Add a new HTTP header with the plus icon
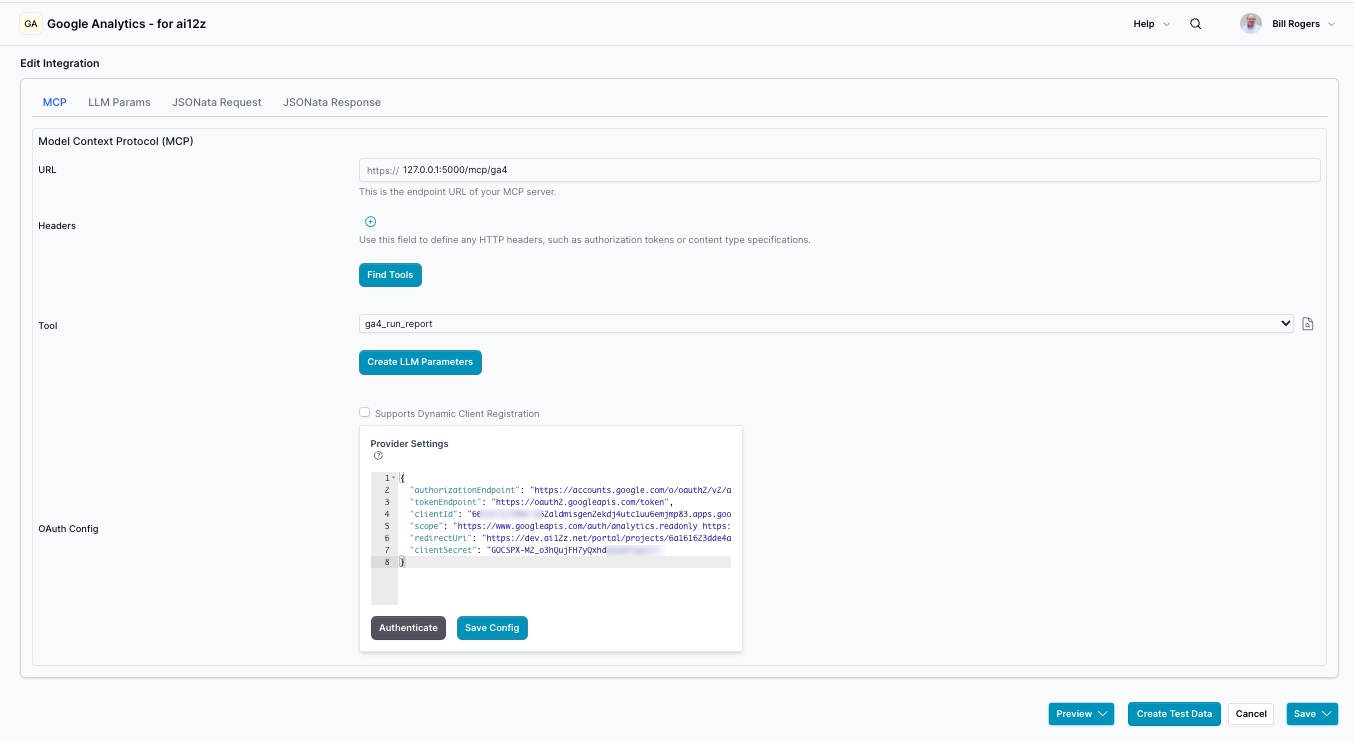The image size is (1354, 742). (x=370, y=222)
